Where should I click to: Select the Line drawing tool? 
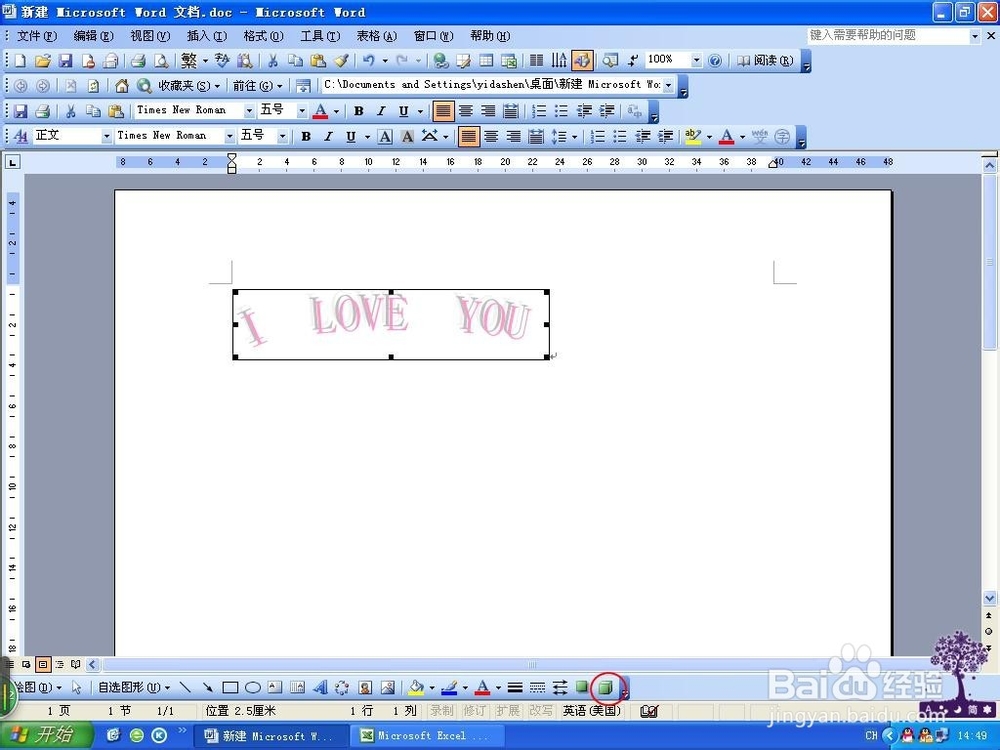click(185, 688)
